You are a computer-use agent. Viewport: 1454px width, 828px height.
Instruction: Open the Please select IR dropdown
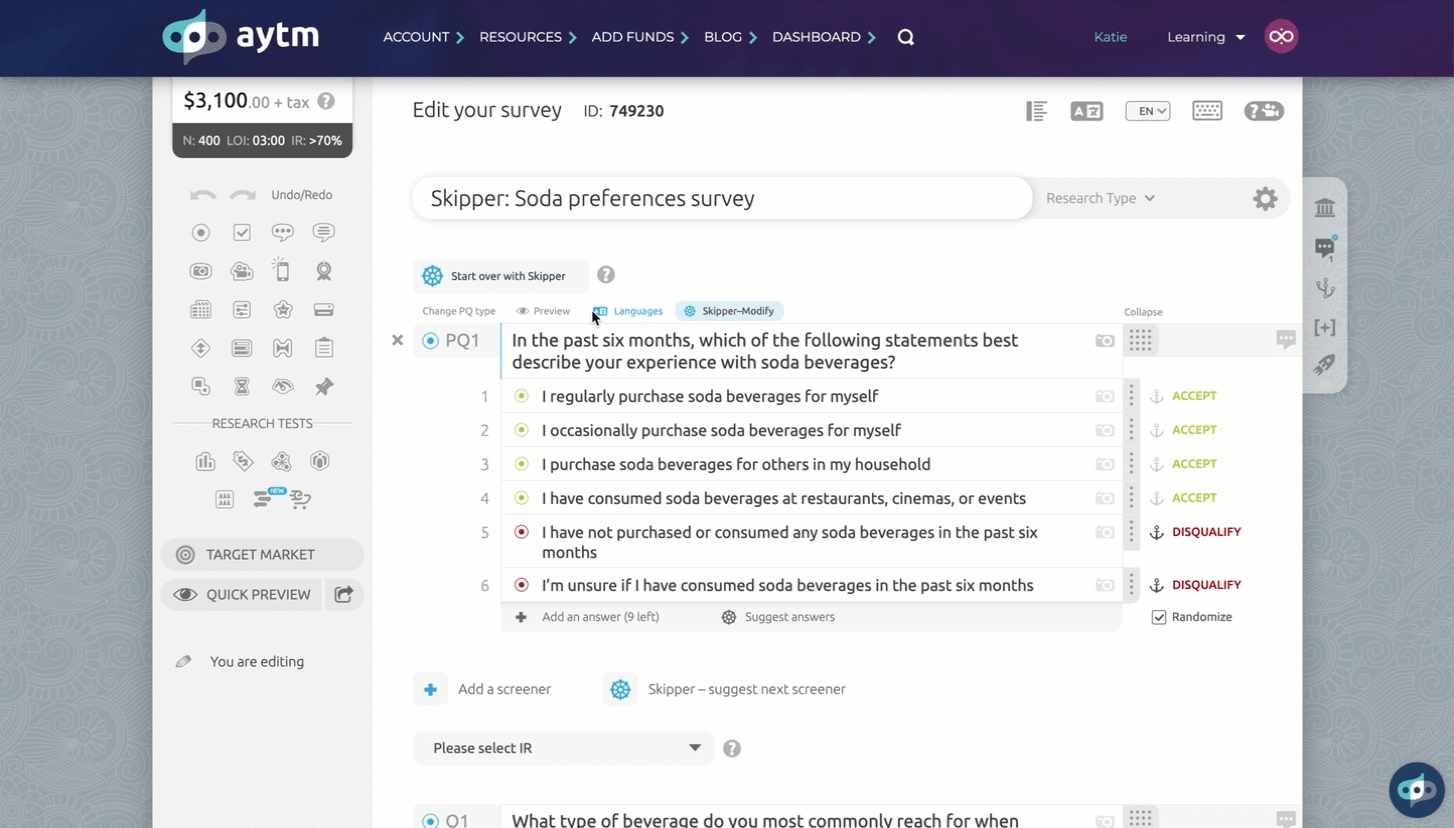pyautogui.click(x=564, y=748)
